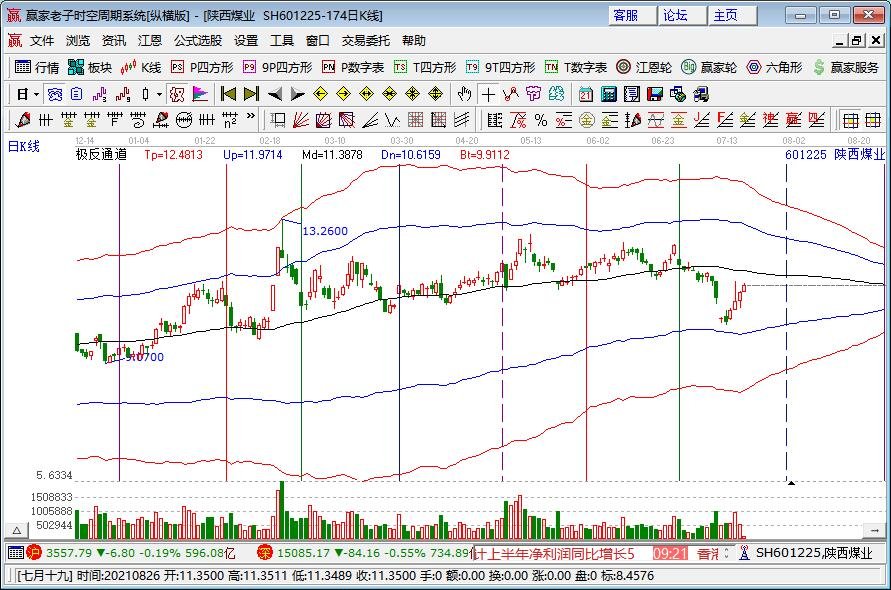891x590 pixels.
Task: Open the 设置 menu
Action: (246, 41)
